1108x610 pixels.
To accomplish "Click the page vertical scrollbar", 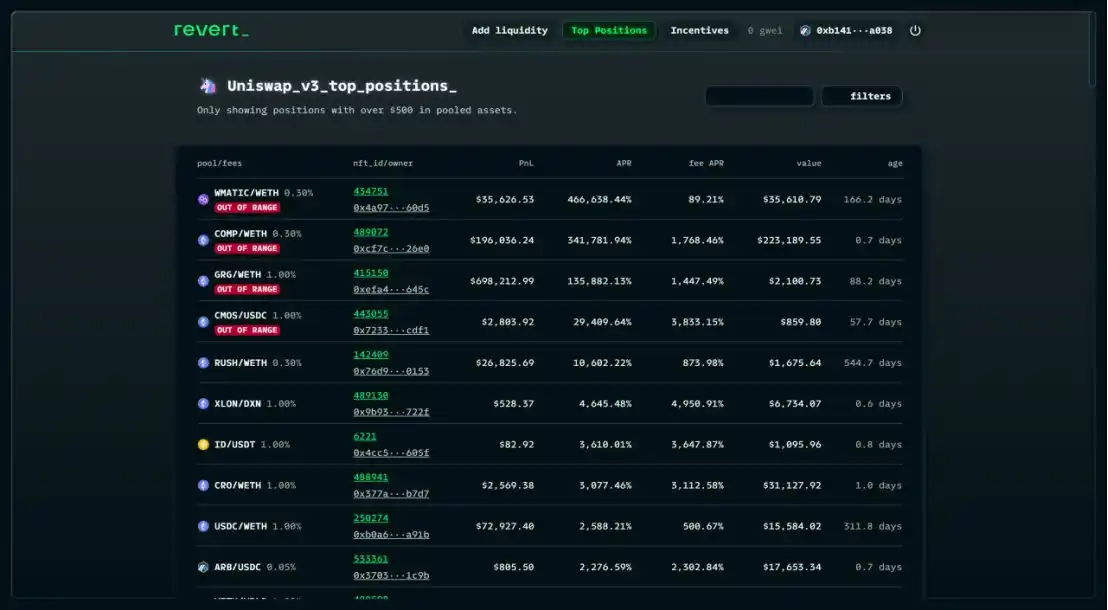I will [1092, 49].
